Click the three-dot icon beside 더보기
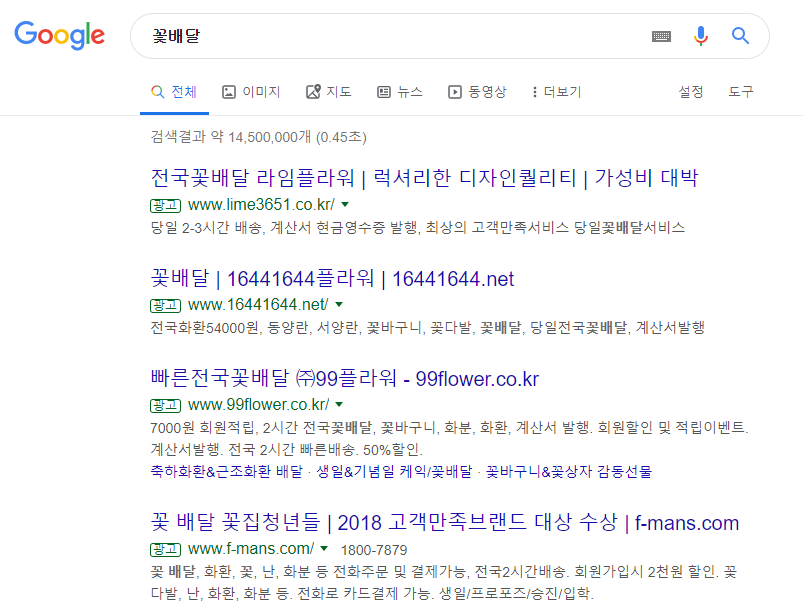Screen dimensions: 804x612 [535, 92]
